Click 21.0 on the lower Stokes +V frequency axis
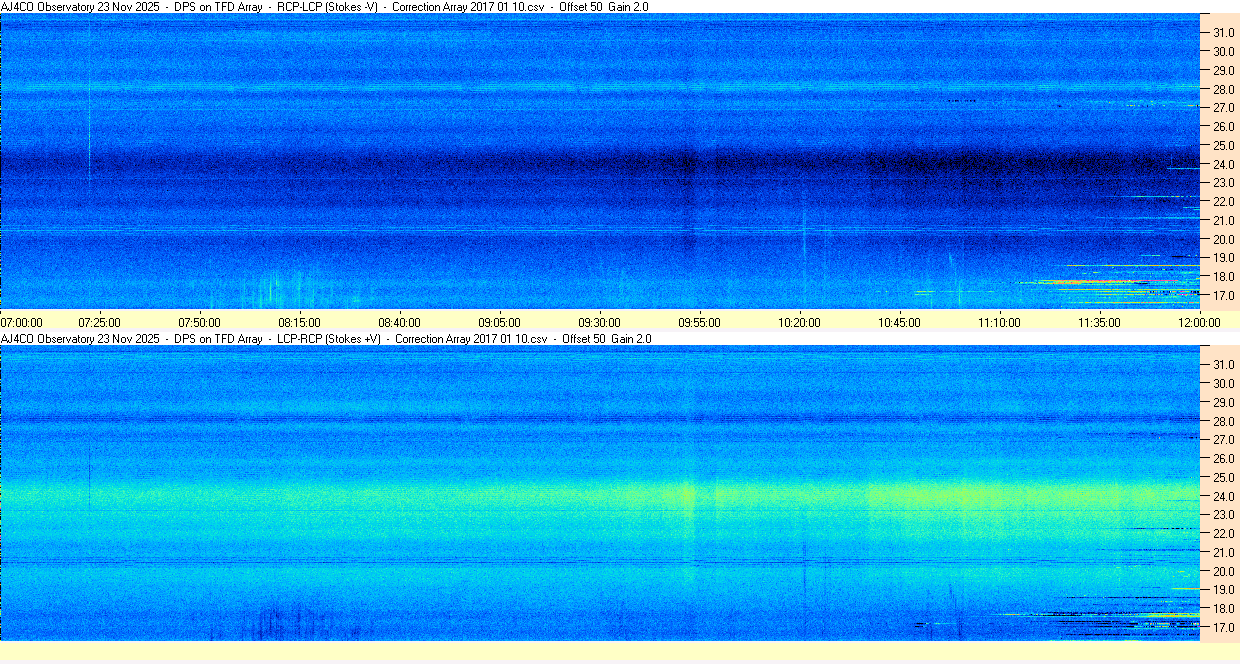 pos(1224,552)
